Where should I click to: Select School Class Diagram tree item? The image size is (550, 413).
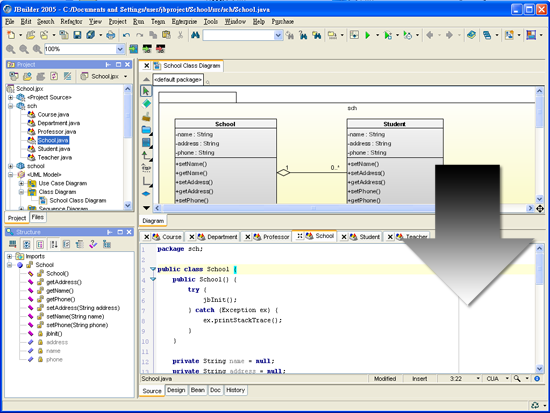78,200
